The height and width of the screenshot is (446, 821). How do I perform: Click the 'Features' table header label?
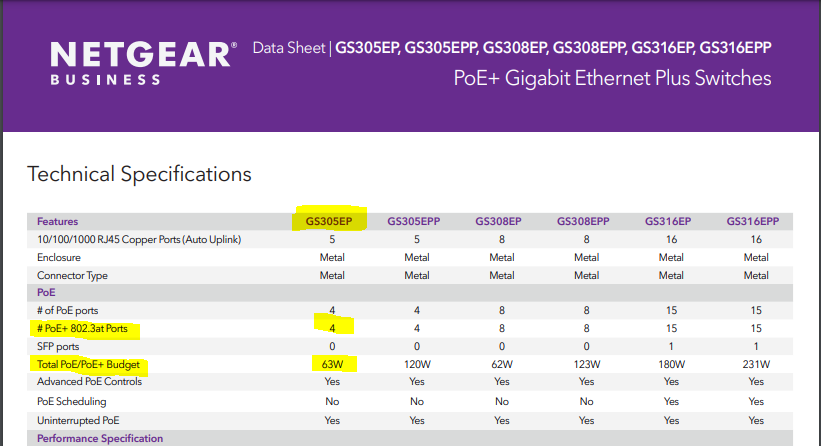tap(57, 221)
